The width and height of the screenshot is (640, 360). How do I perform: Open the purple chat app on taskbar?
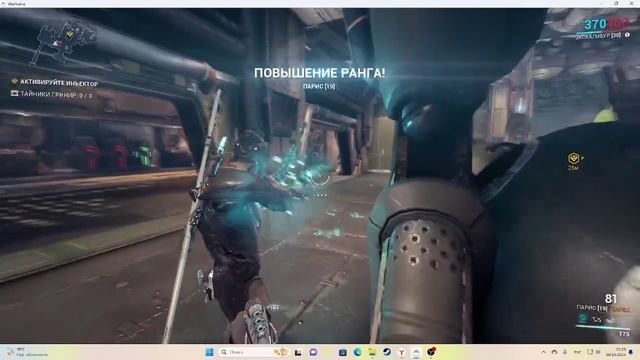coord(313,352)
